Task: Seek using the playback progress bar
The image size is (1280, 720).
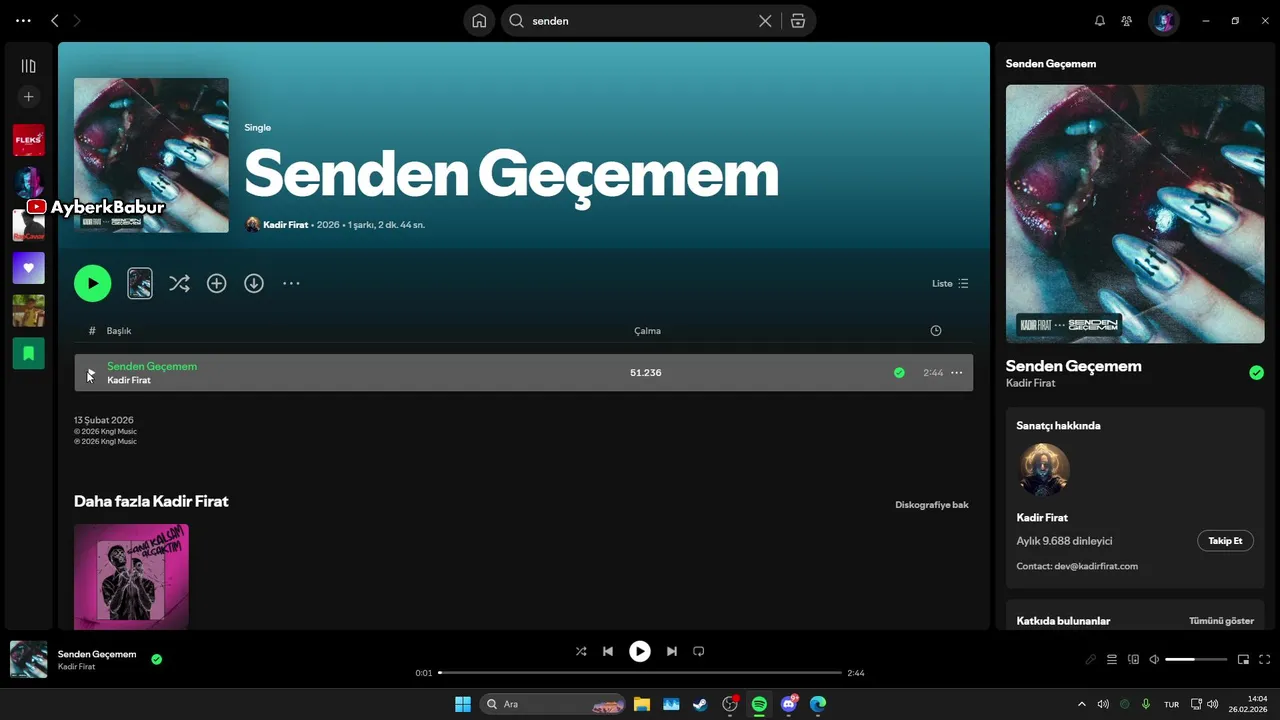Action: (640, 673)
